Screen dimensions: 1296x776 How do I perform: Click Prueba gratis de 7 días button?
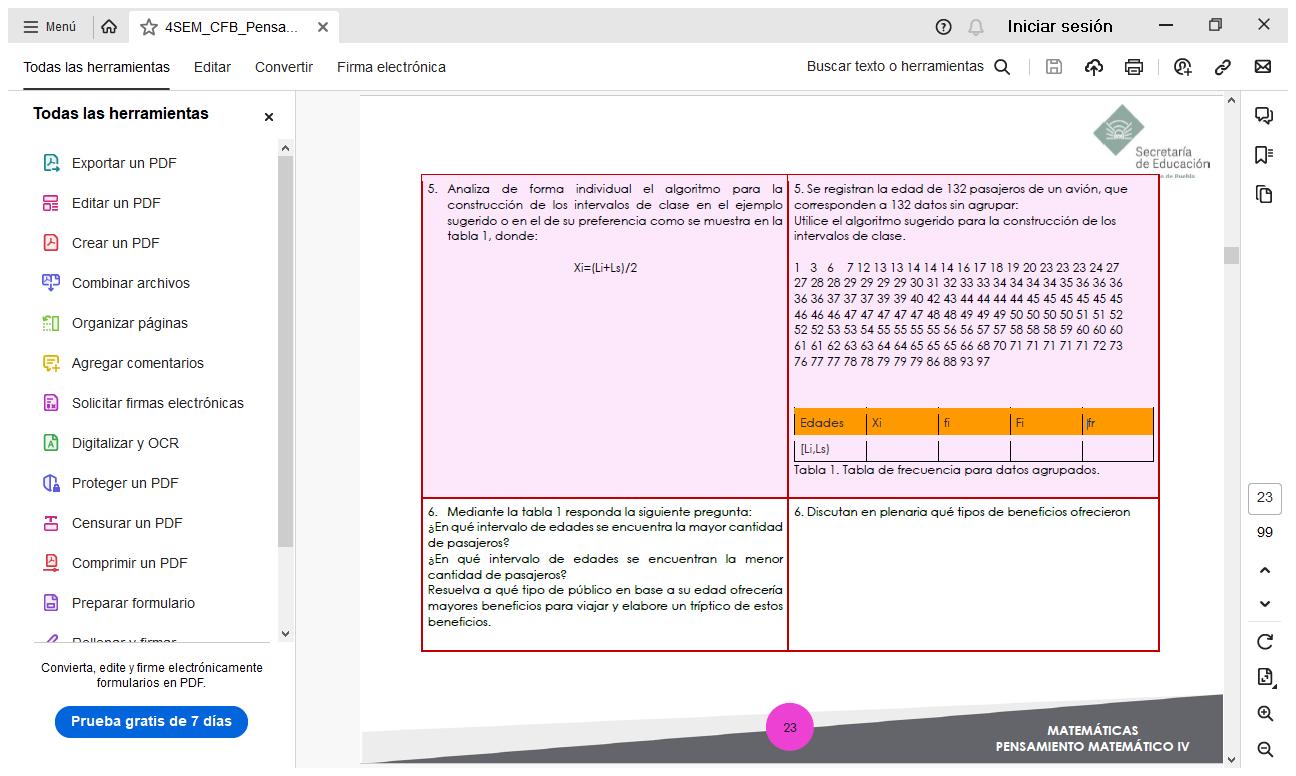(x=151, y=721)
